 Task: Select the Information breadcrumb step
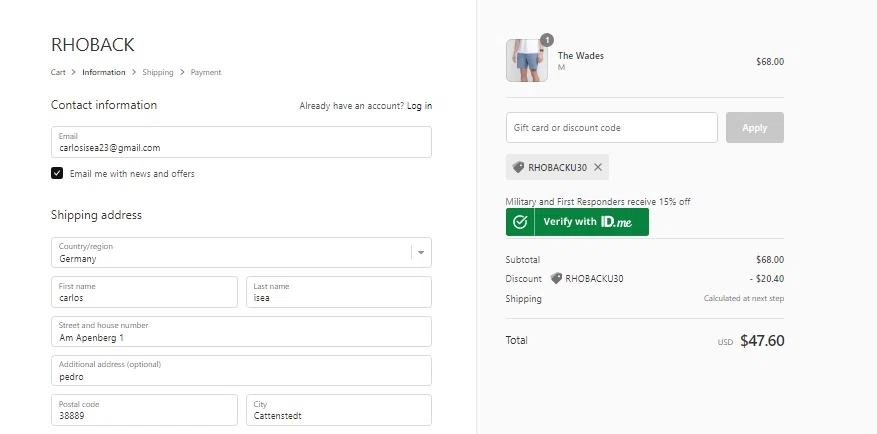[x=104, y=72]
